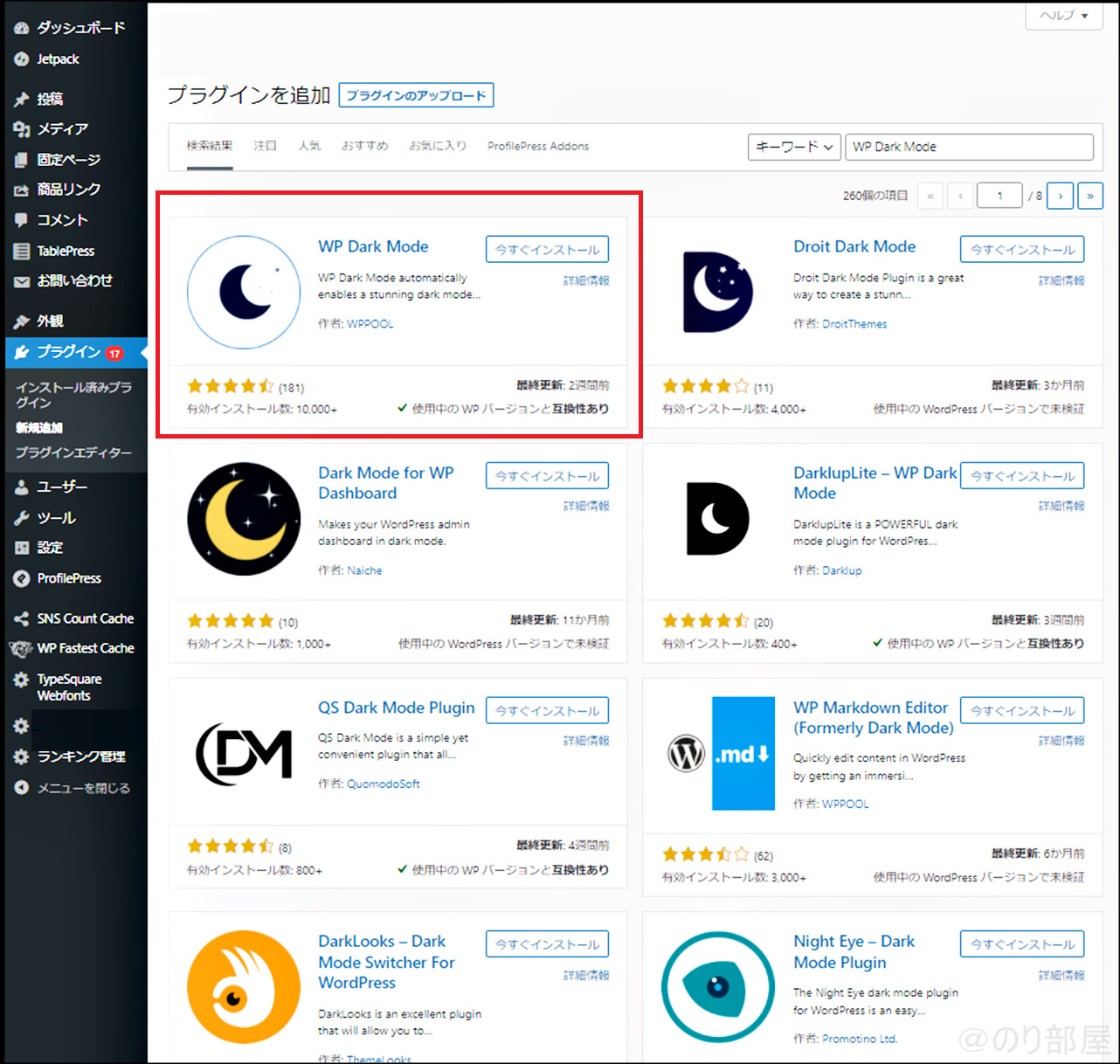Click the メディア media icon

[22, 129]
